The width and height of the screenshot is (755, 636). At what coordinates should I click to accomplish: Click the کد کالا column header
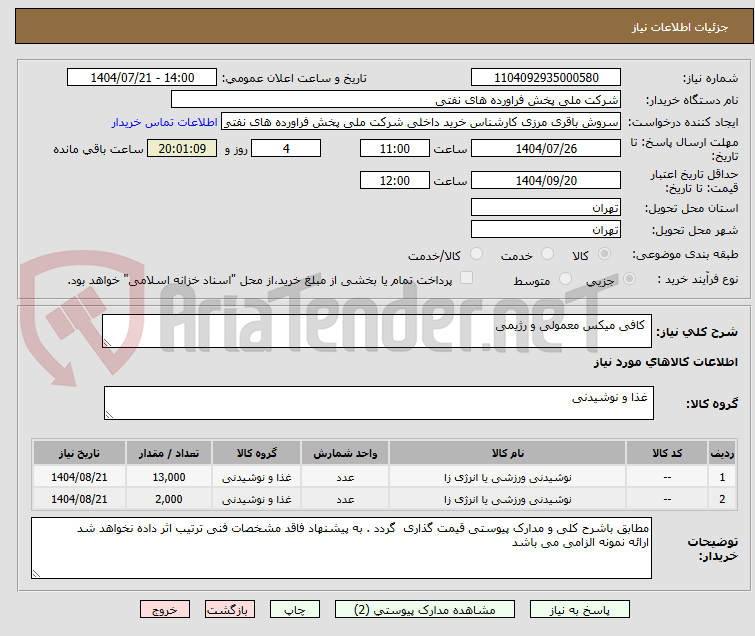[667, 453]
